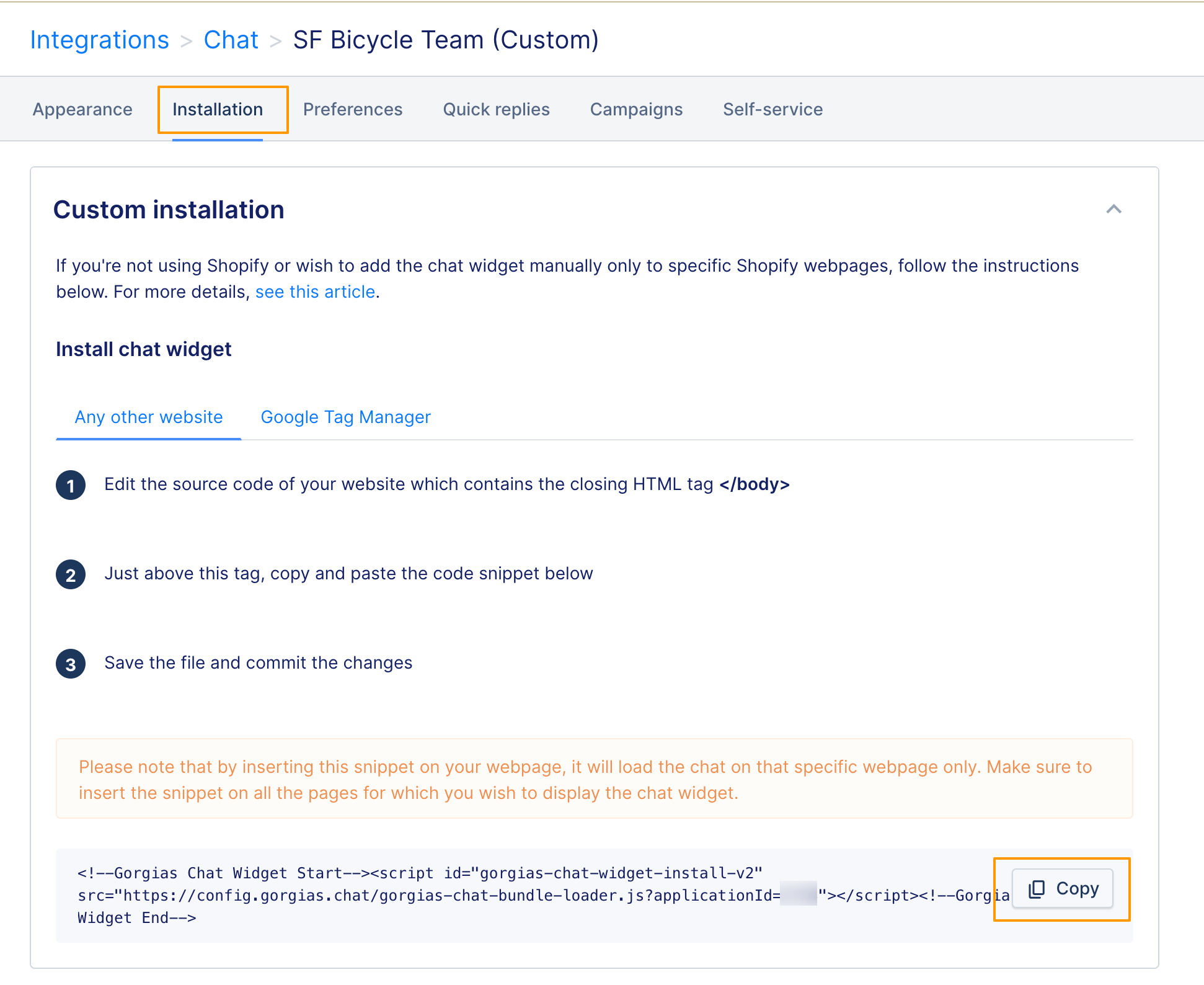The width and height of the screenshot is (1204, 985).
Task: Switch to Google Tag Manager tab
Action: pyautogui.click(x=345, y=417)
